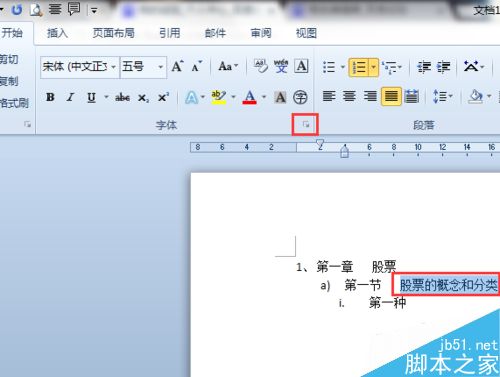This screenshot has height=377, width=500.
Task: Click redo in quick access toolbar
Action: (x=17, y=10)
